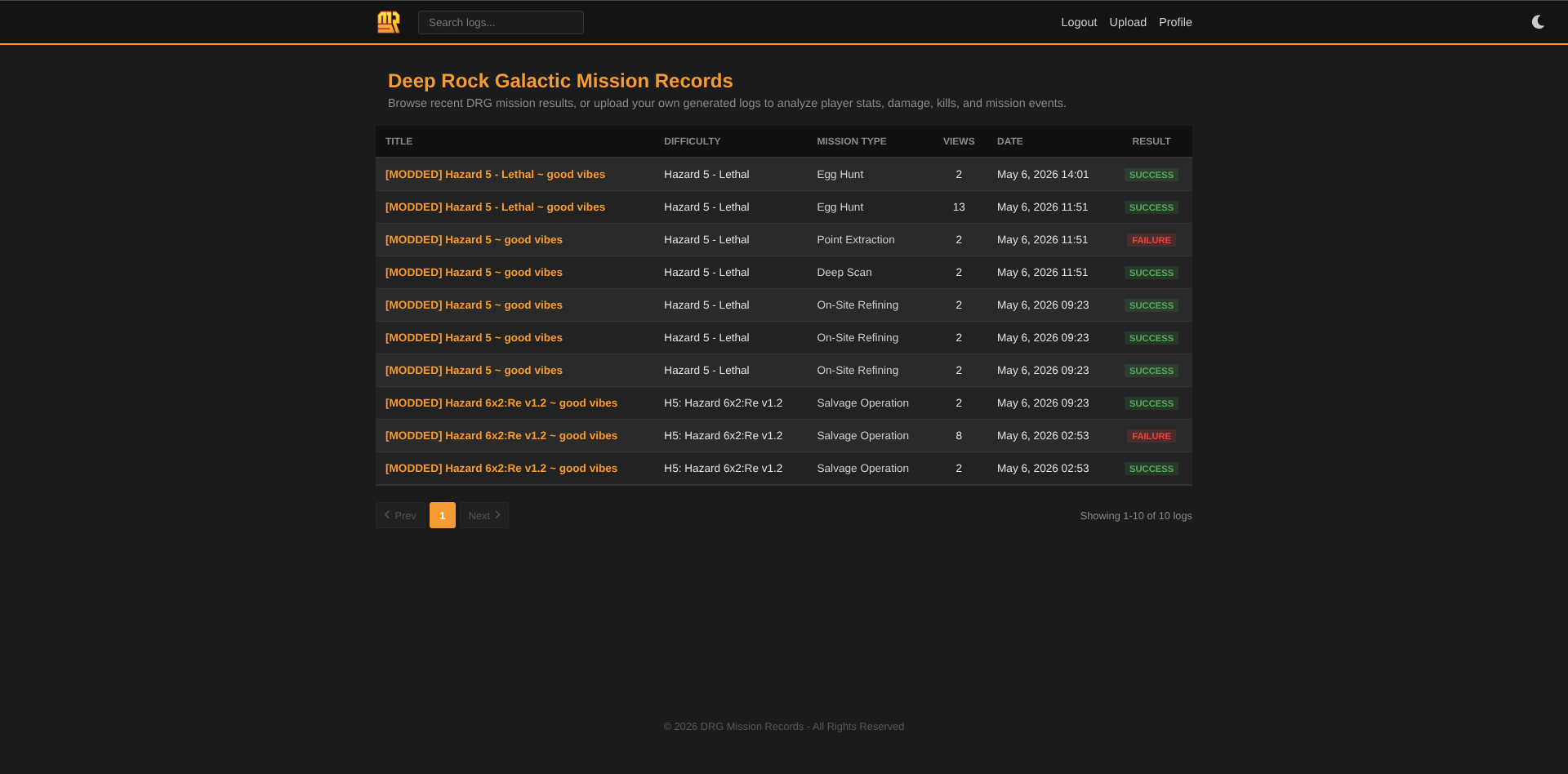1568x774 pixels.
Task: Toggle dark mode with the moon icon
Action: click(x=1538, y=22)
